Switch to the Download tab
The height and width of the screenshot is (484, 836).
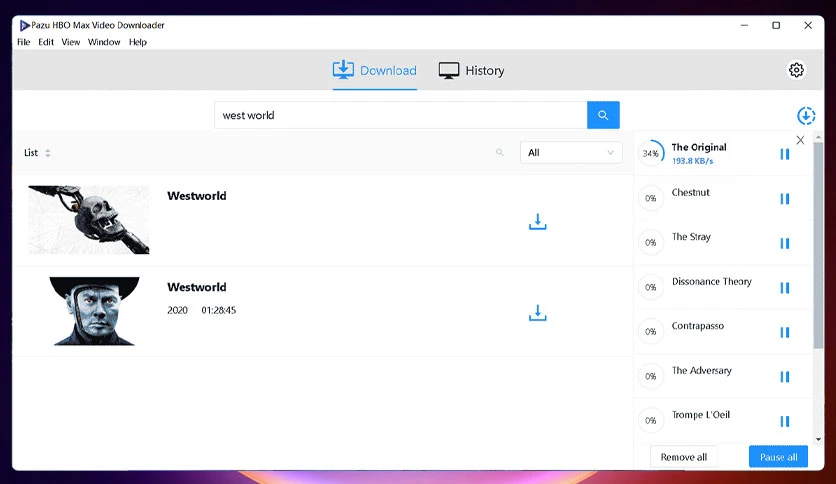tap(374, 70)
